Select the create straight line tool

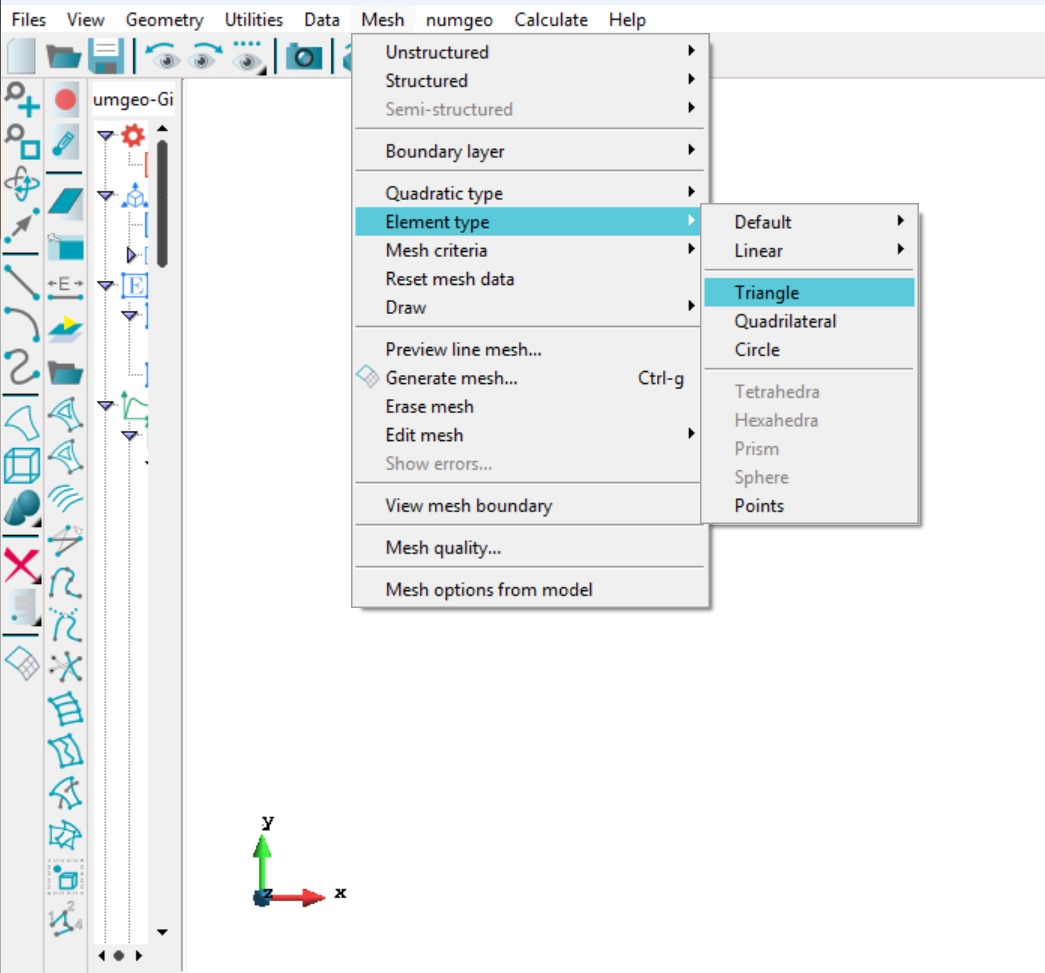tap(21, 282)
